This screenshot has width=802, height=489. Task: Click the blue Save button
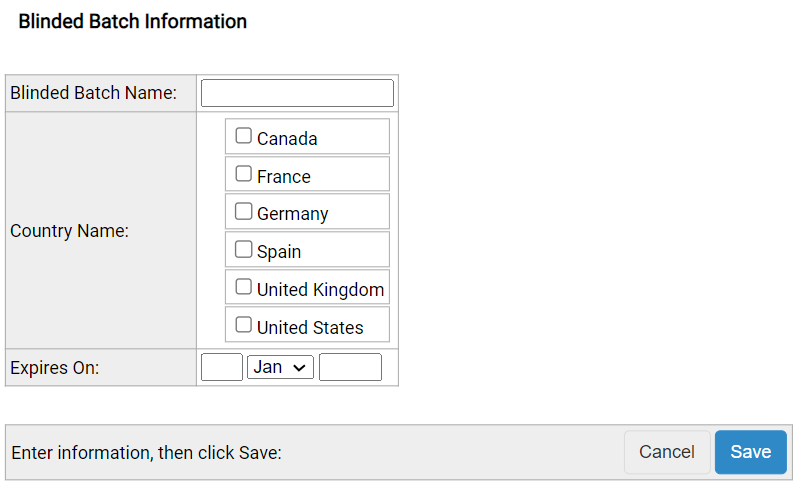(x=750, y=452)
